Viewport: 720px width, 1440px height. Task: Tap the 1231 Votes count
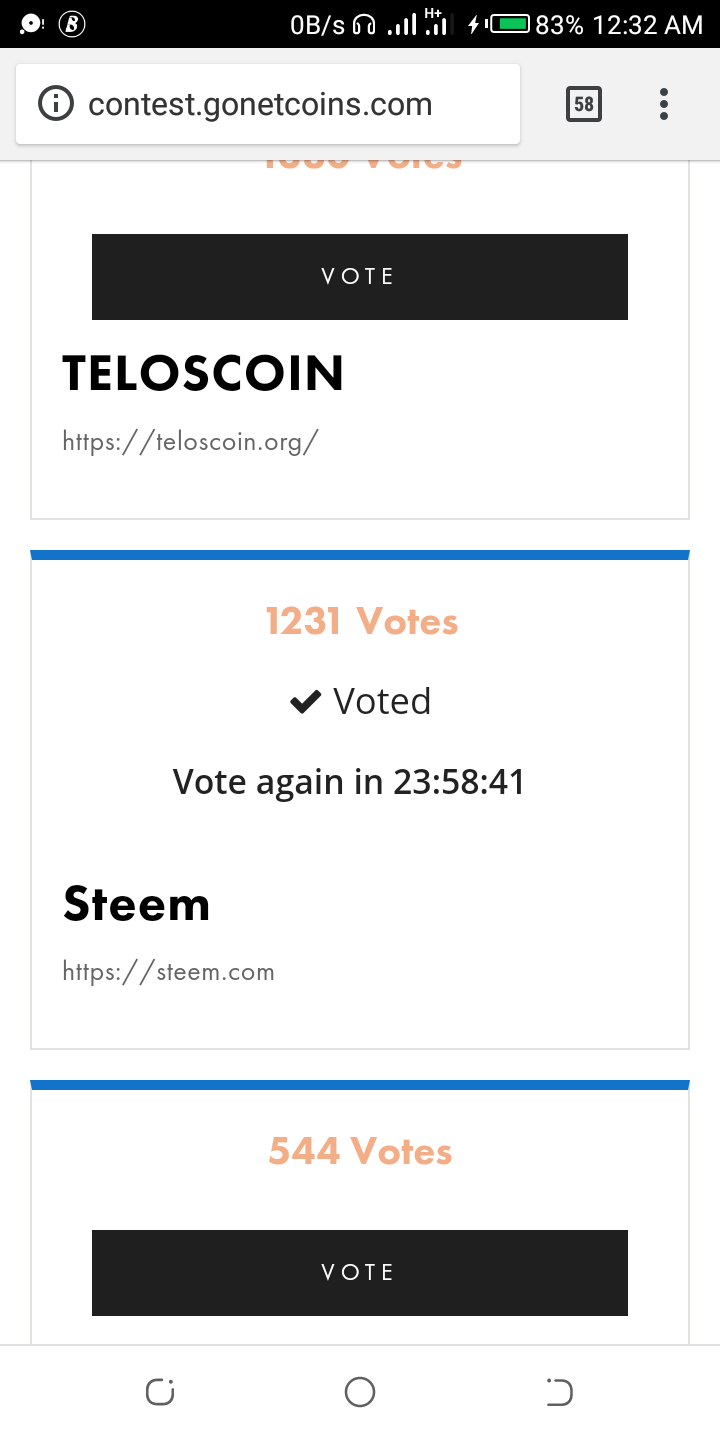pyautogui.click(x=361, y=622)
